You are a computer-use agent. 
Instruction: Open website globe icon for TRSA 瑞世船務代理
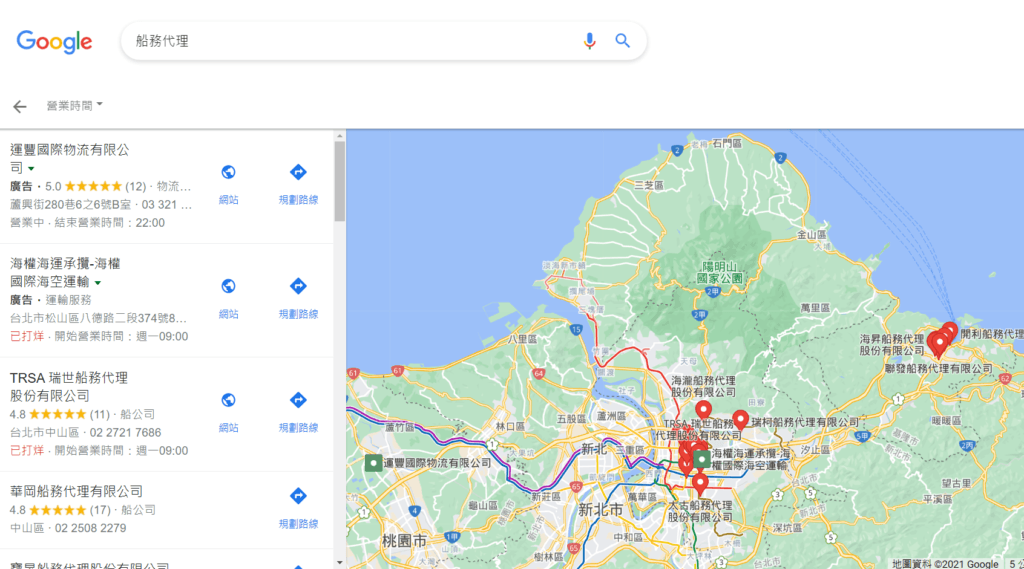tap(228, 400)
